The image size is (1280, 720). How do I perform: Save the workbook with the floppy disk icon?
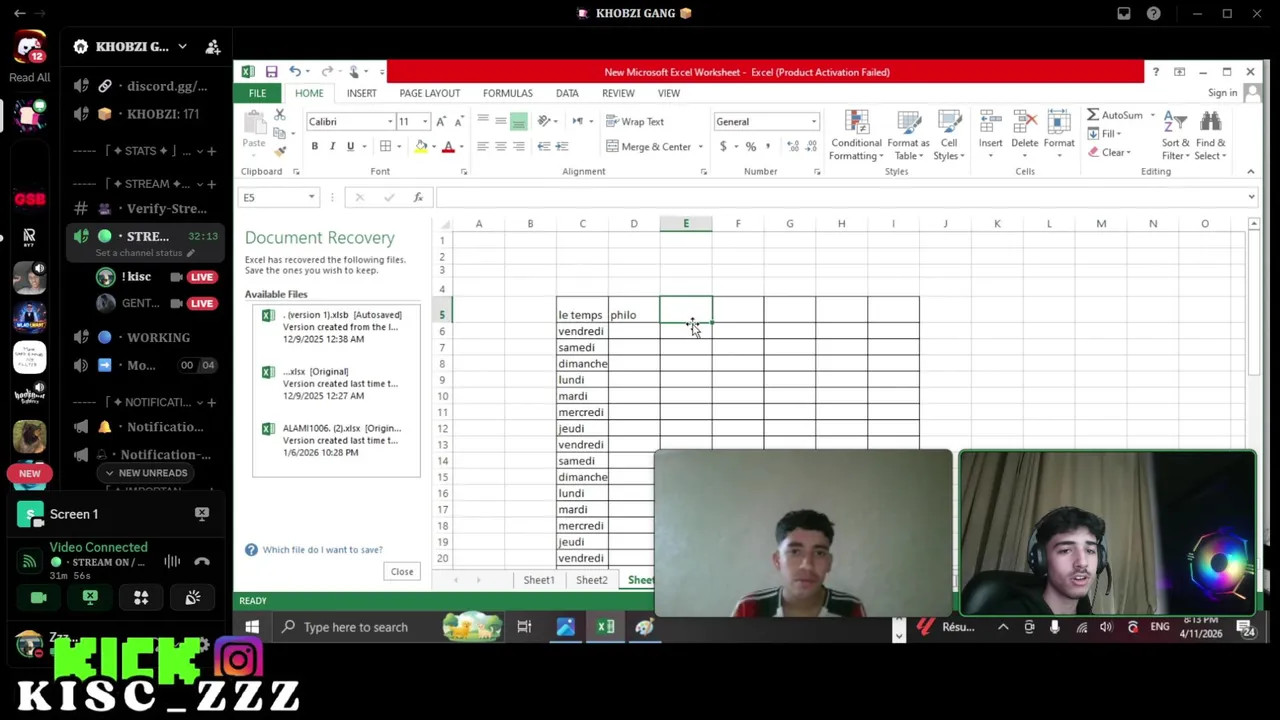[x=271, y=72]
